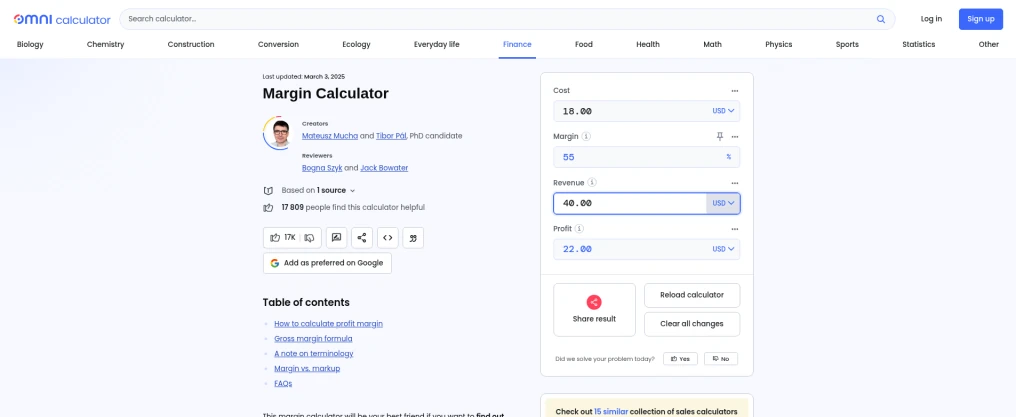Open the Conversion category
The image size is (1016, 417).
tap(278, 45)
